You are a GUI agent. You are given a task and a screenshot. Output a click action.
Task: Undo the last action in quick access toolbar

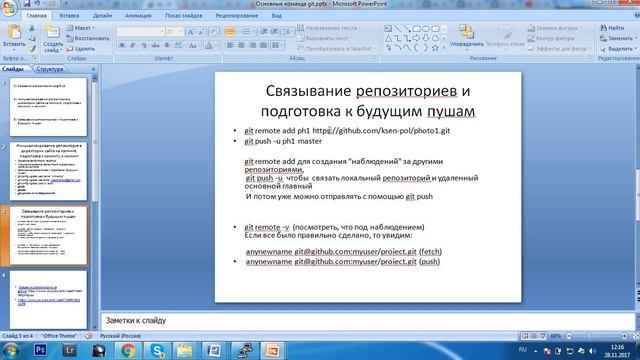tap(37, 4)
